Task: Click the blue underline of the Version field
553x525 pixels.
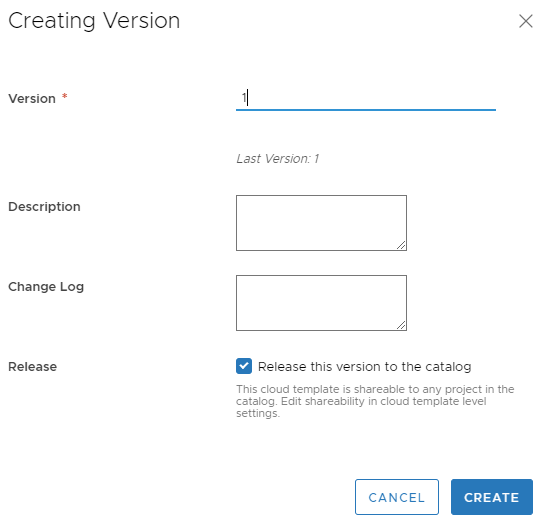Action: click(366, 110)
